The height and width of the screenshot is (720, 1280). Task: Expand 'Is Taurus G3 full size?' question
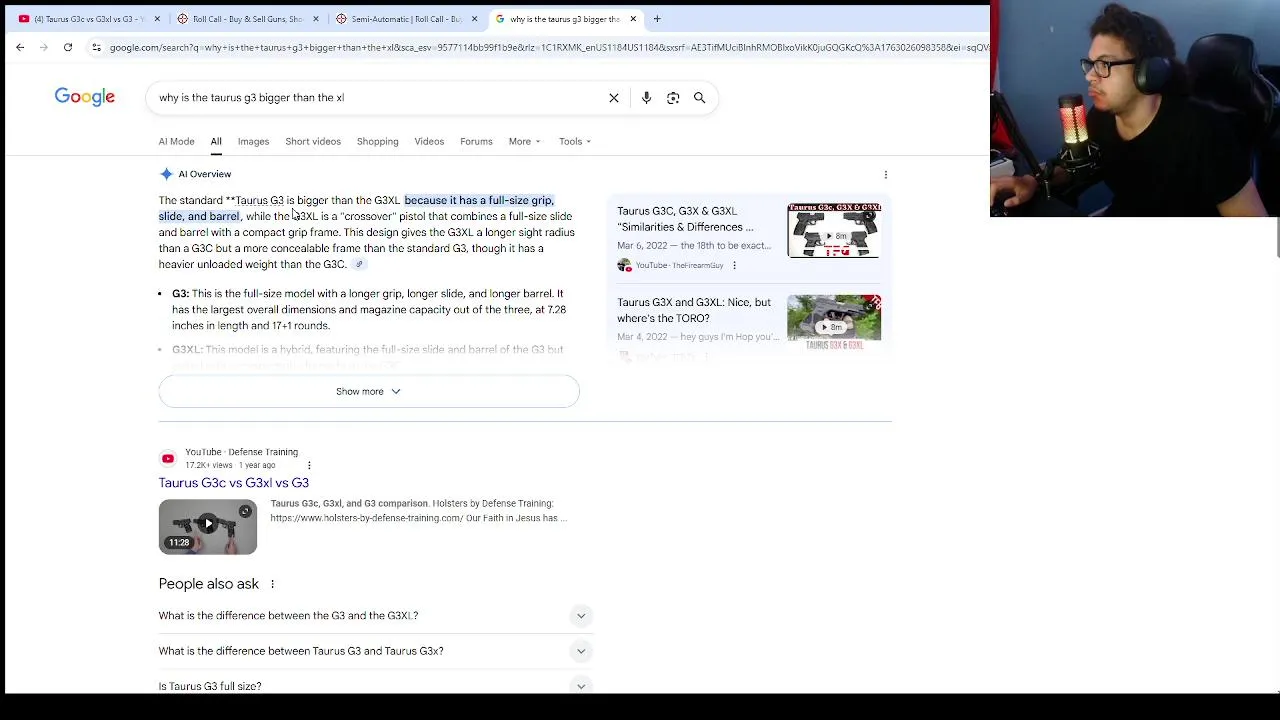(375, 686)
